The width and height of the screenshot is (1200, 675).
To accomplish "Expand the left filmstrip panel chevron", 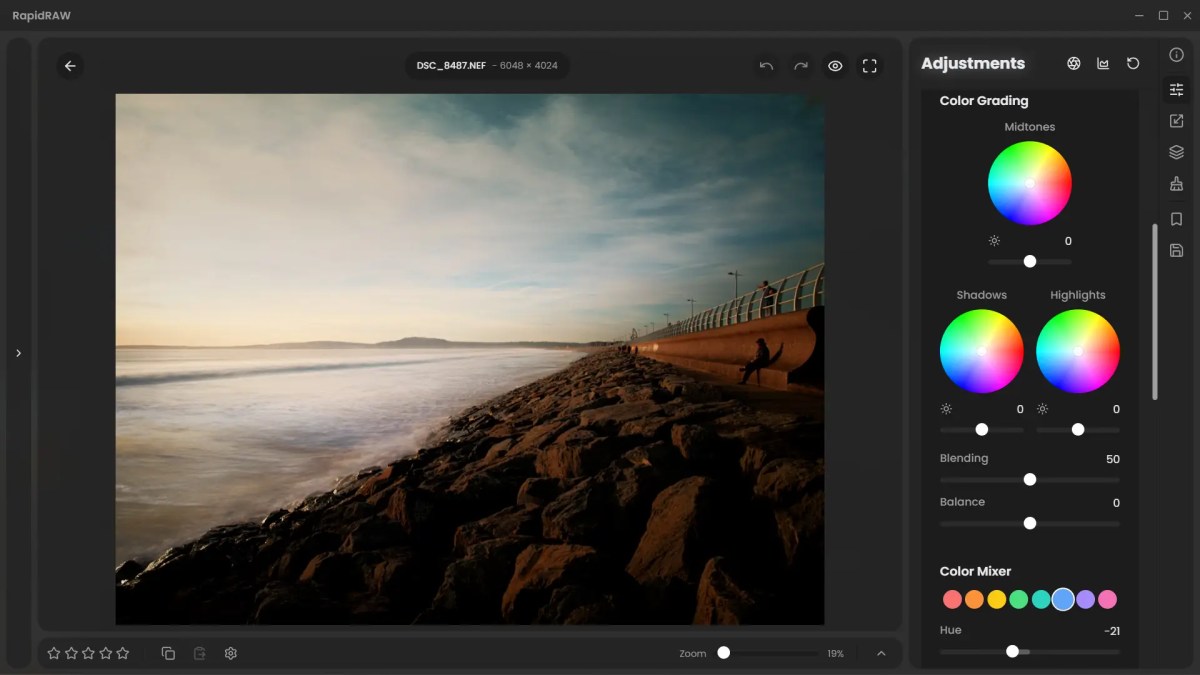I will (18, 352).
